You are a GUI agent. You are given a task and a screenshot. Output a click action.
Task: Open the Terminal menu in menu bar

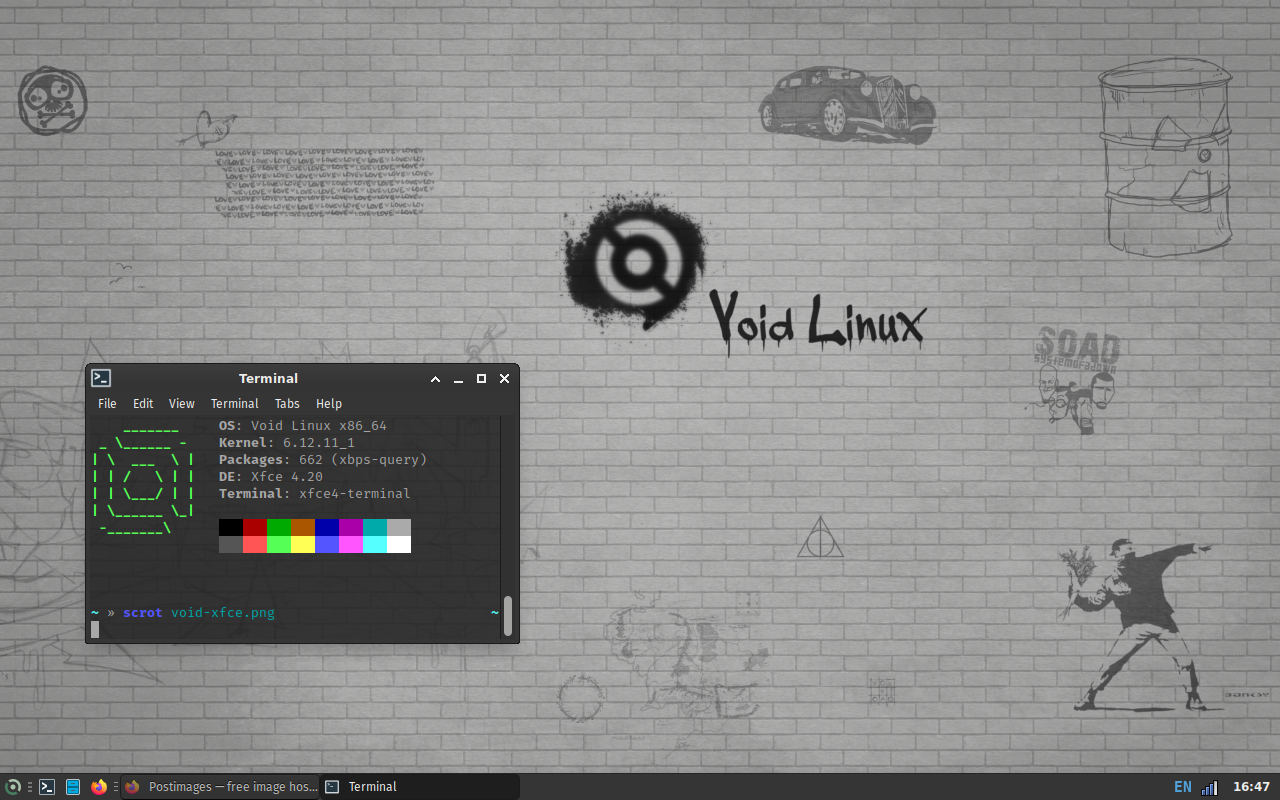pyautogui.click(x=235, y=404)
